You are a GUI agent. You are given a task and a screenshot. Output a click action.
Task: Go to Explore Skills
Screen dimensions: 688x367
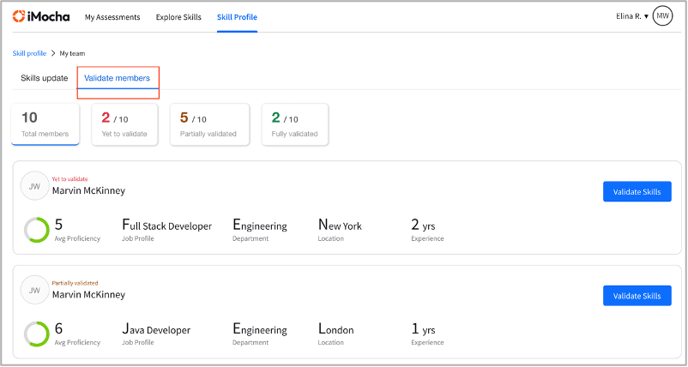[179, 17]
